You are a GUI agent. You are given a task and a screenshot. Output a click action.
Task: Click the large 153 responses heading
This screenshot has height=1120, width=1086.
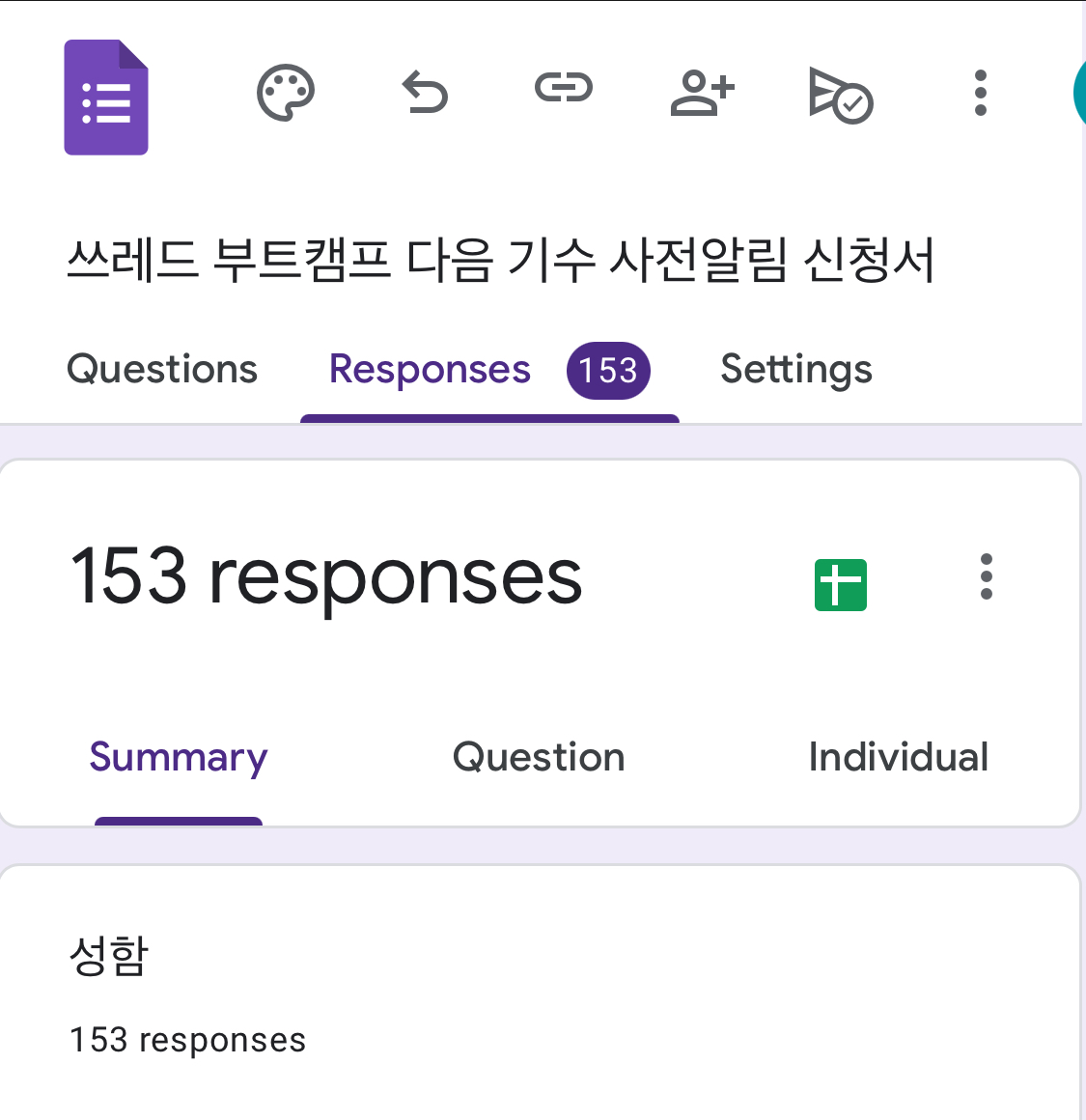point(326,576)
